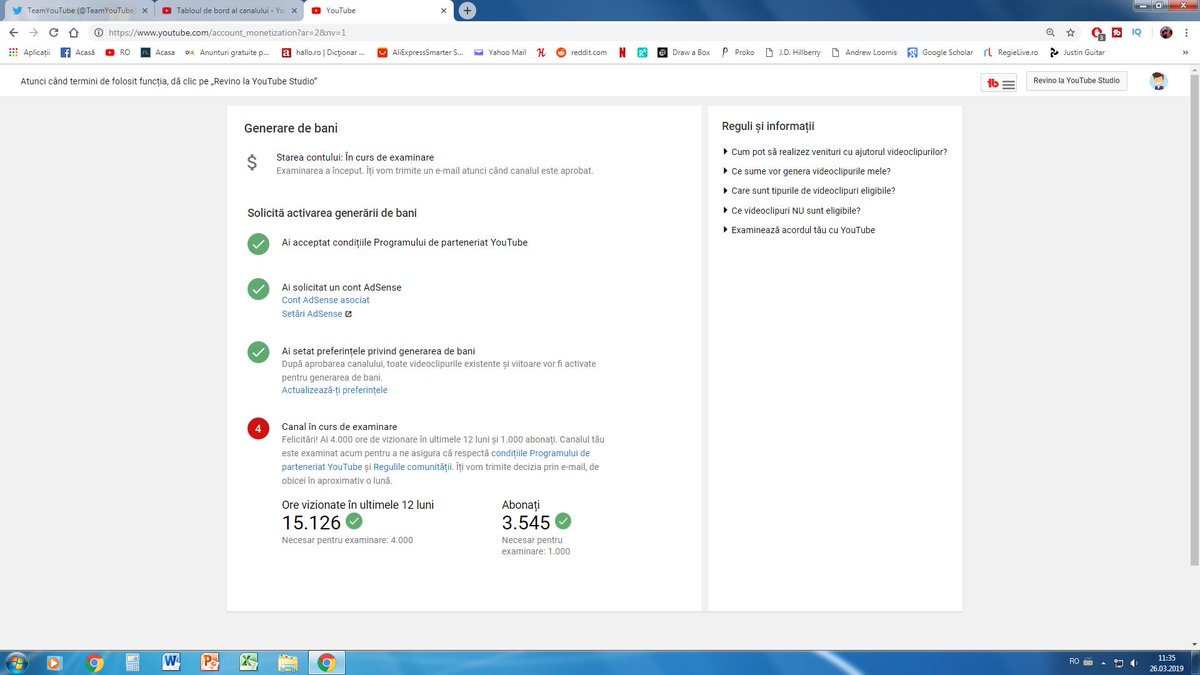Image resolution: width=1200 pixels, height=675 pixels.
Task: Launch PowerPoint from the taskbar
Action: [209, 662]
